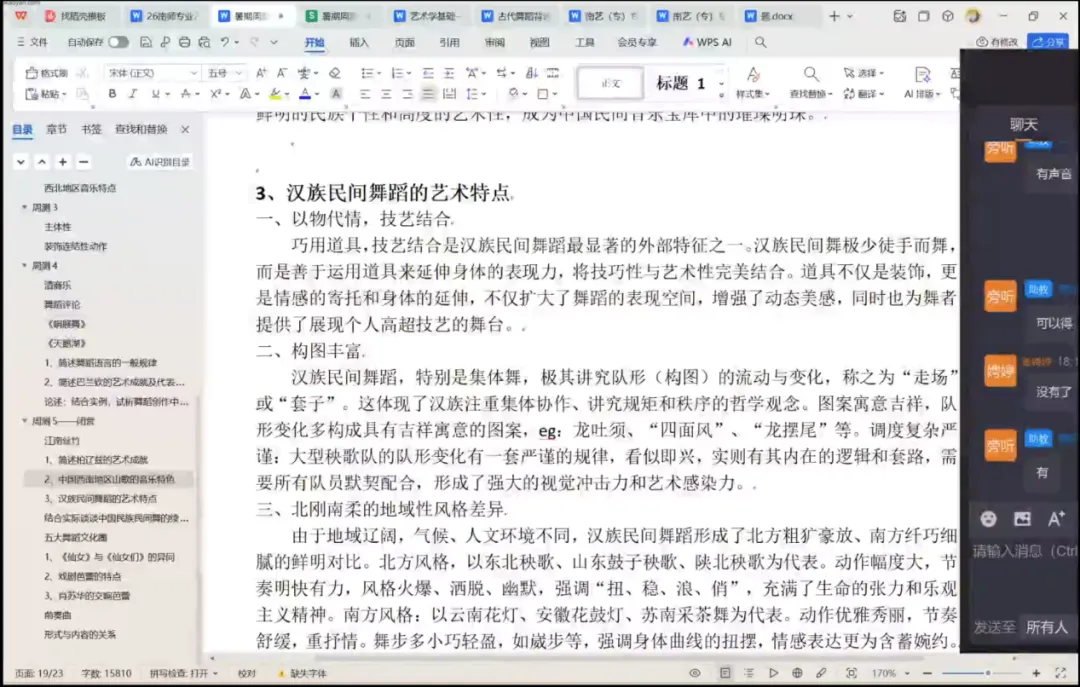The height and width of the screenshot is (687, 1080).
Task: Select outline item 3、汉族民间舞蹈的艺术特点
Action: pos(101,498)
